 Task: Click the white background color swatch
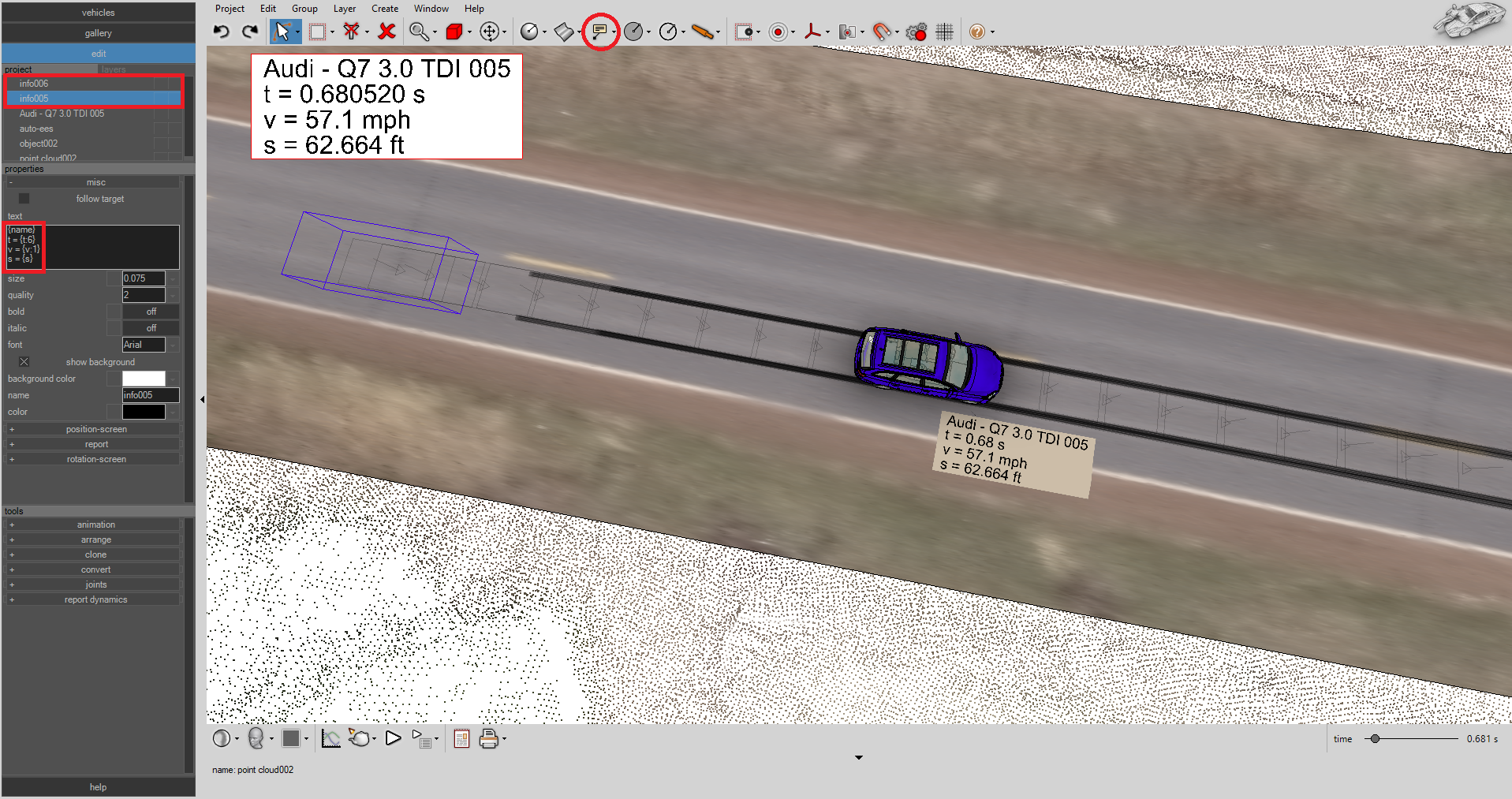click(x=144, y=379)
